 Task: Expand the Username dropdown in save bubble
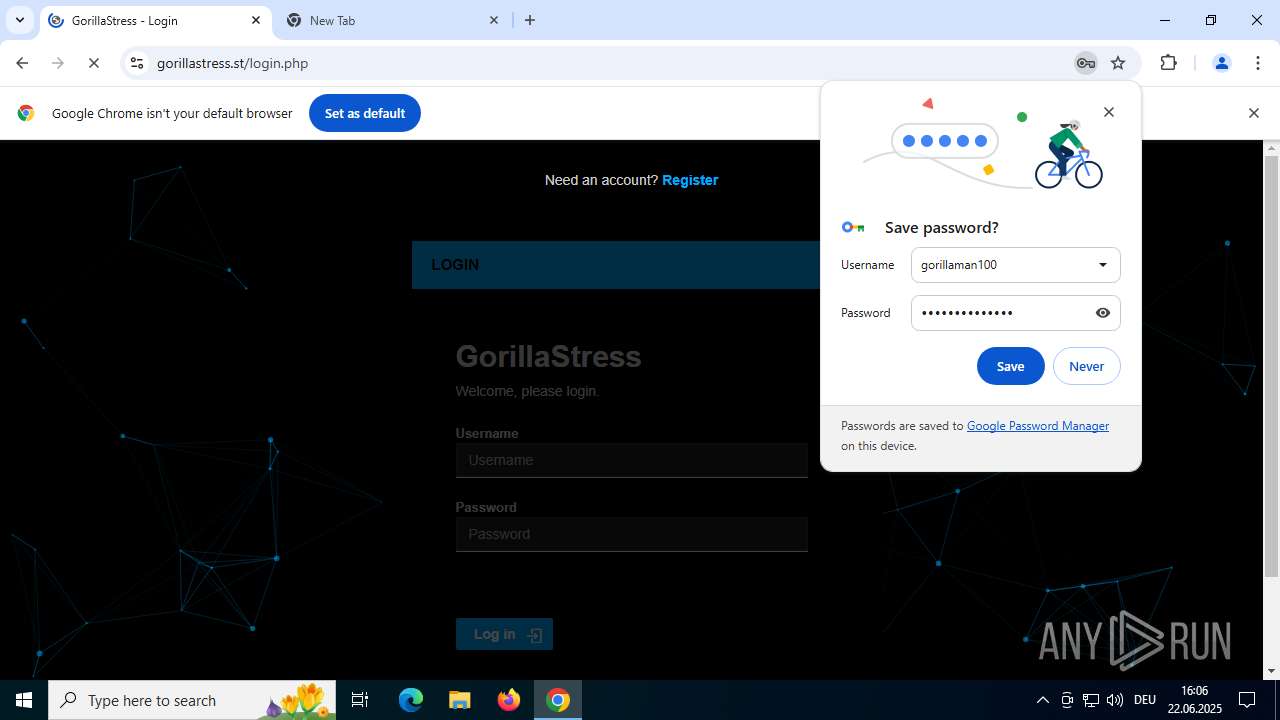[1102, 265]
